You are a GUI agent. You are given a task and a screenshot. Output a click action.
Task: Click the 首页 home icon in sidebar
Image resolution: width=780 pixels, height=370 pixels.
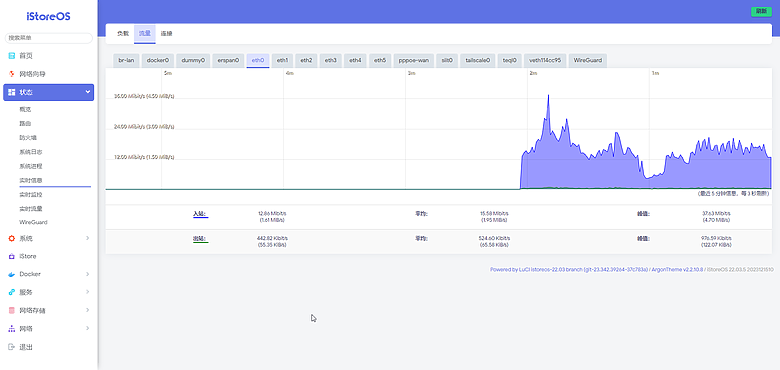[x=12, y=56]
